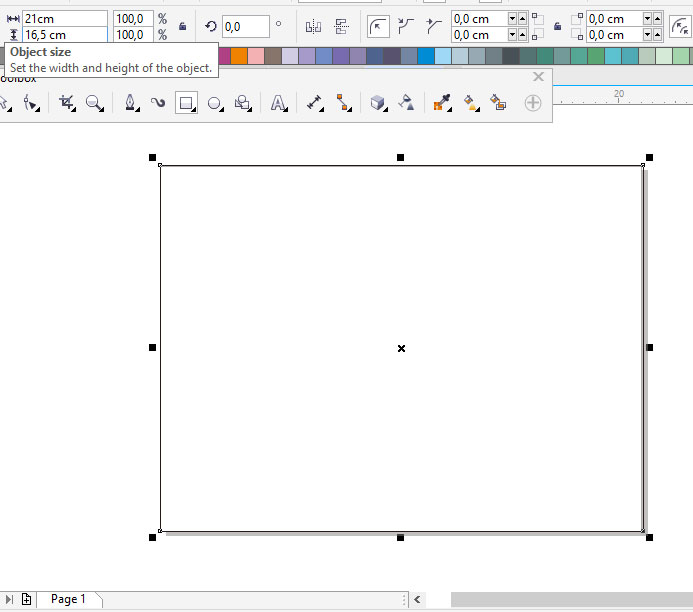This screenshot has width=693, height=612.
Task: Click the horizontal scrollbar thumb
Action: (572, 600)
